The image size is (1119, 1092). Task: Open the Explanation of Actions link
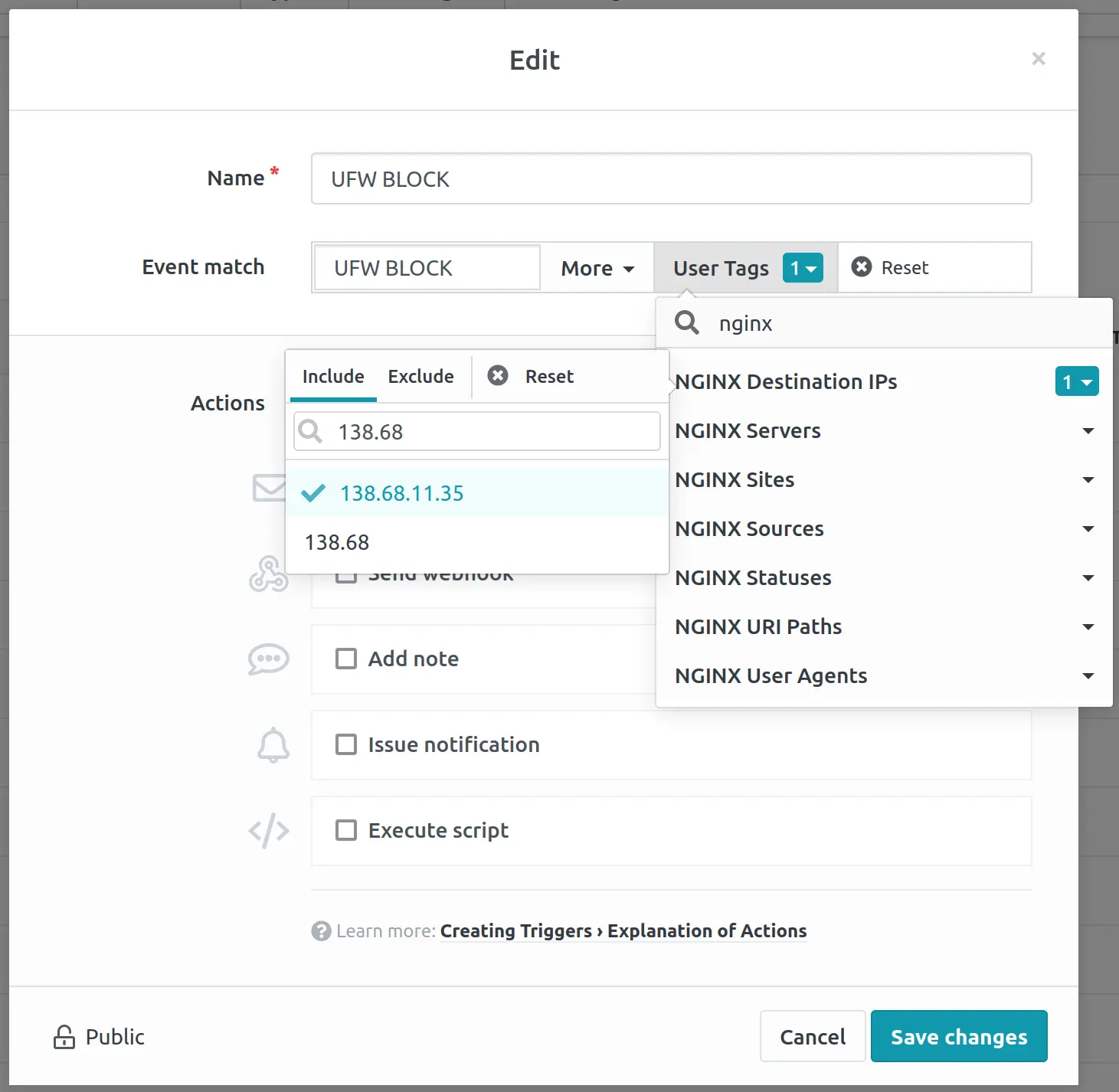coord(706,930)
